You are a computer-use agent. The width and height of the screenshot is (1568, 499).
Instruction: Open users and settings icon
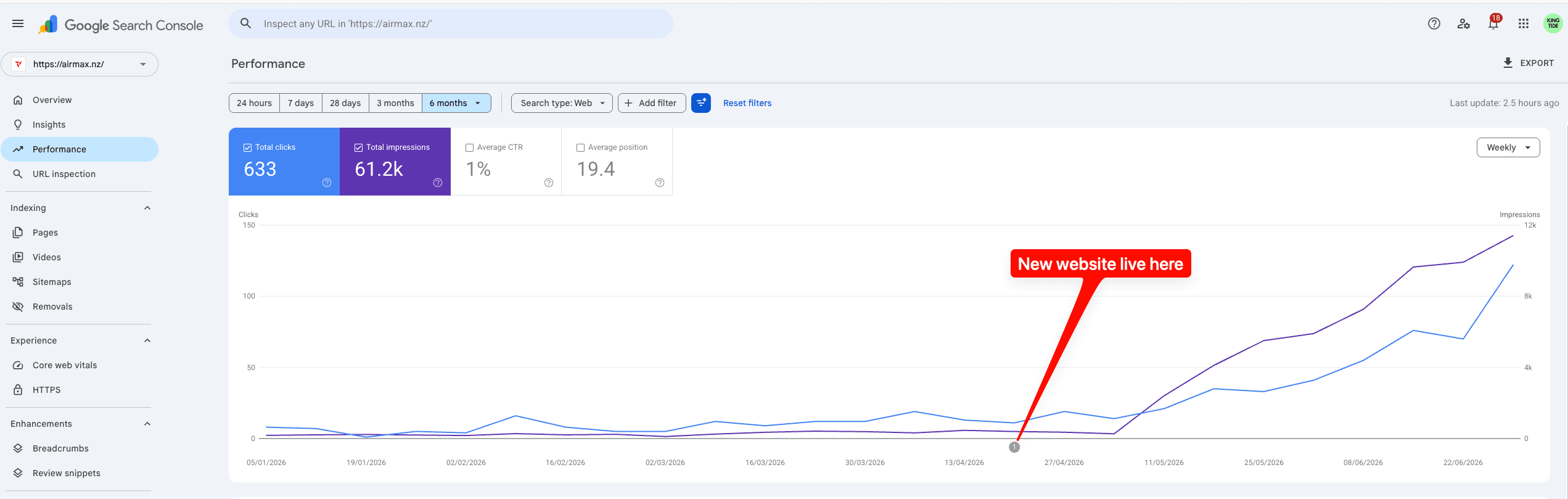click(x=1464, y=24)
